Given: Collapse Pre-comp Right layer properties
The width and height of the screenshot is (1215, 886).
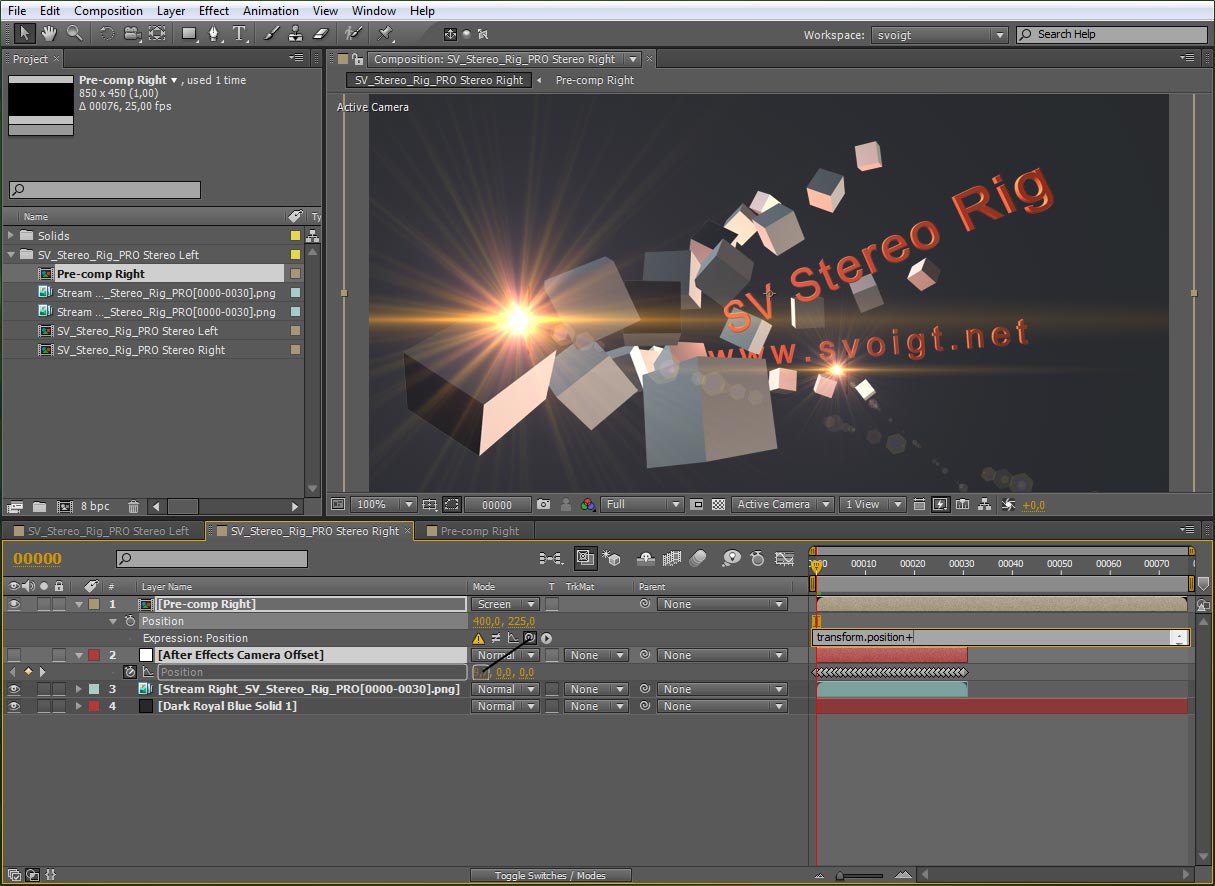Looking at the screenshot, I should coord(79,604).
